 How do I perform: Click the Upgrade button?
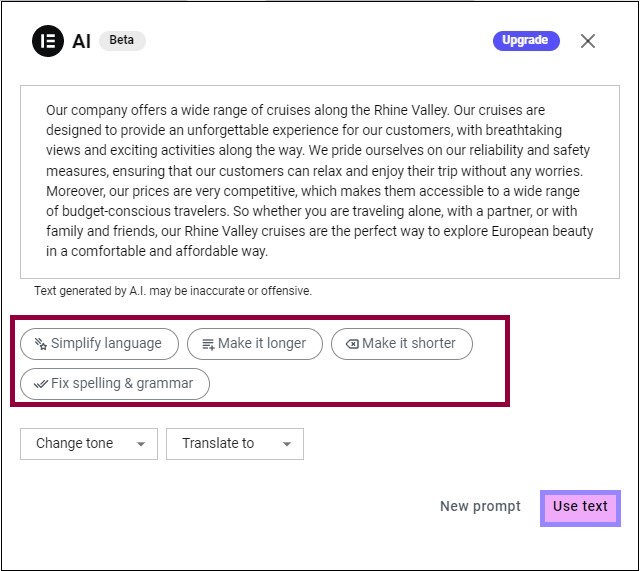pyautogui.click(x=526, y=40)
